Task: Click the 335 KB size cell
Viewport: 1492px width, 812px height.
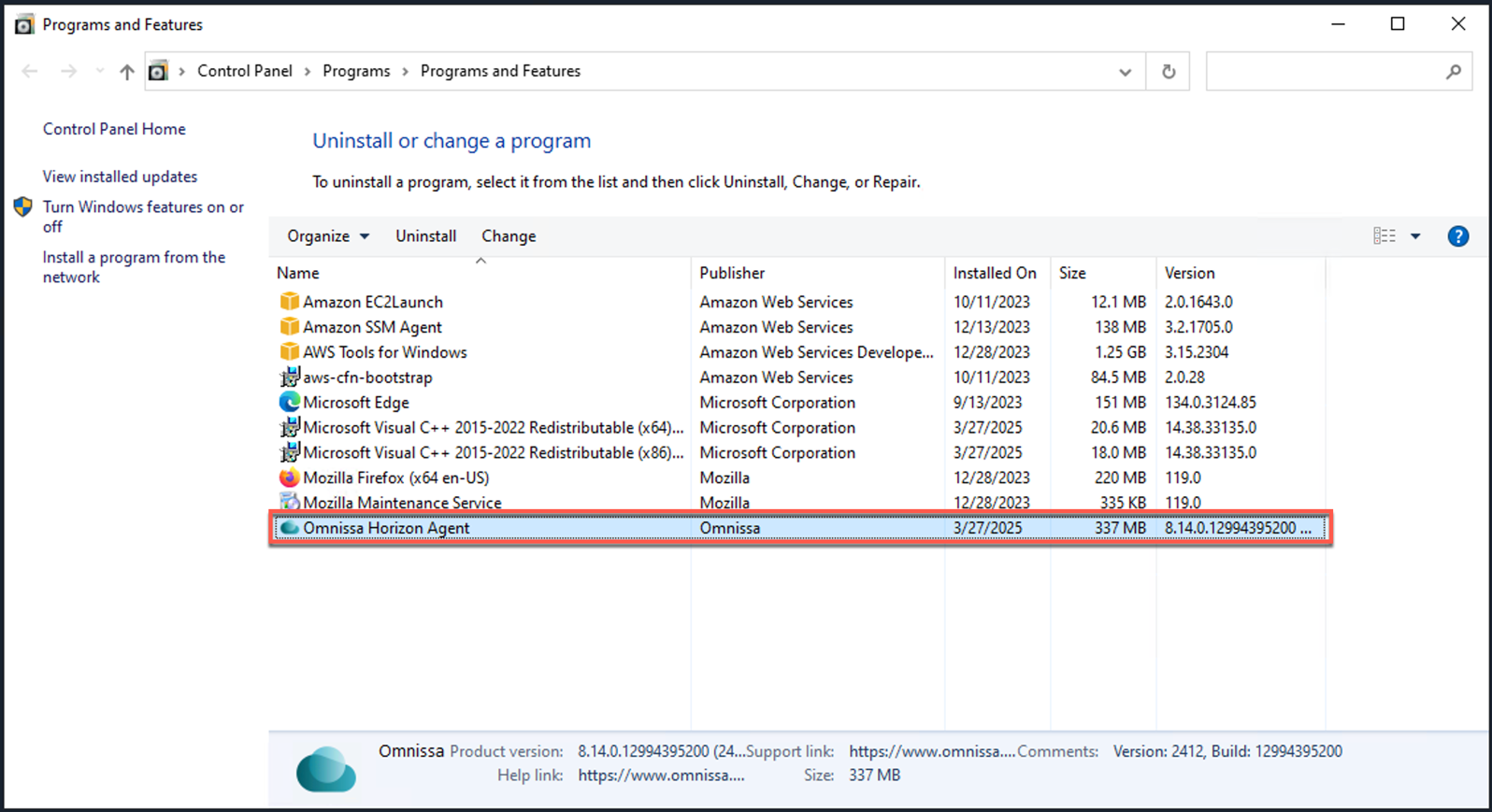Action: (1123, 503)
